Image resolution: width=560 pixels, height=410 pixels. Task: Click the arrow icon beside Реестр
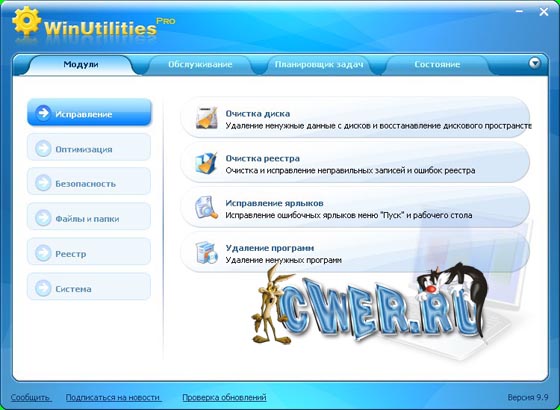[43, 253]
